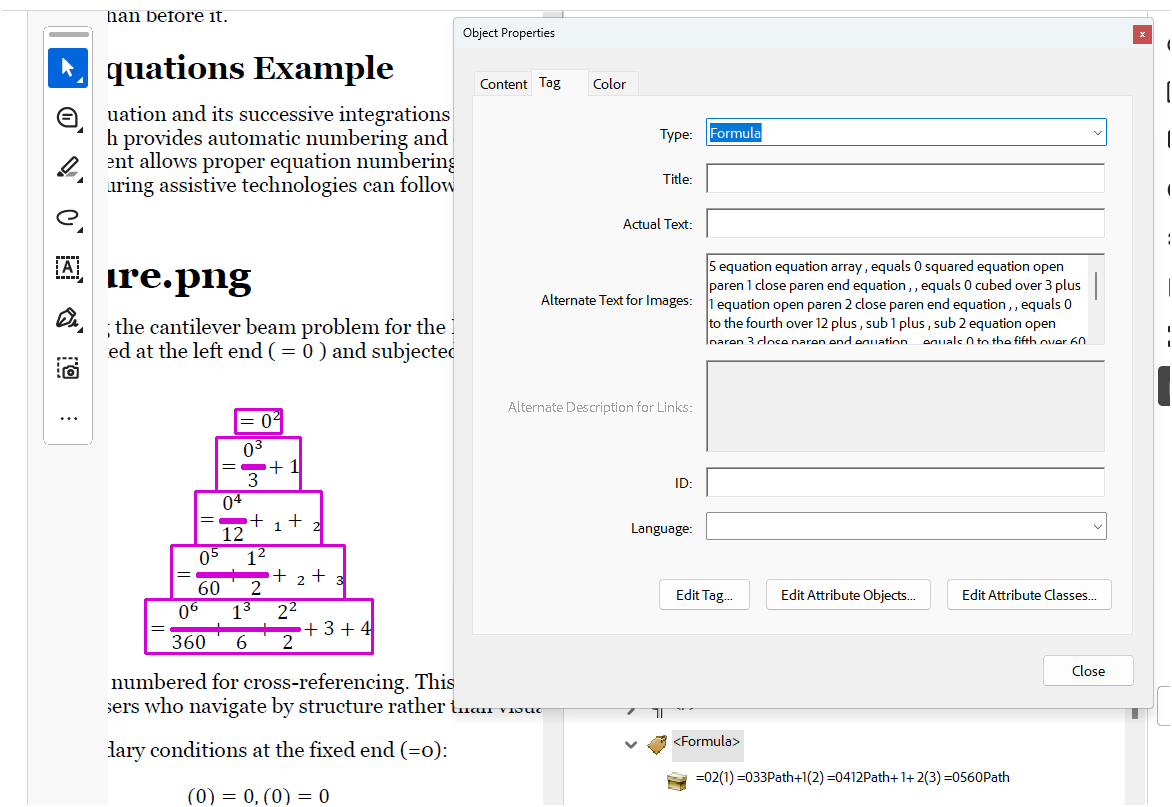Open the Language dropdown
The image size is (1172, 807).
[x=906, y=527]
